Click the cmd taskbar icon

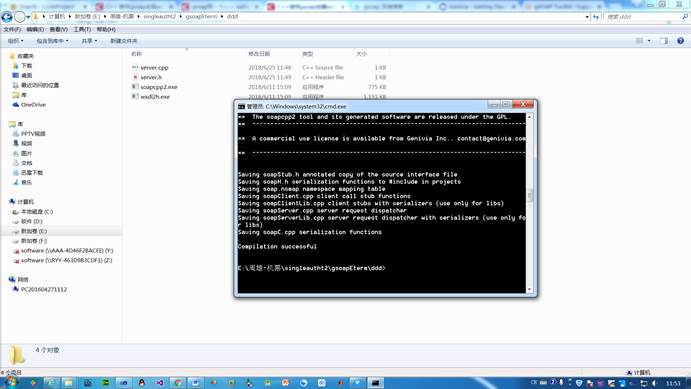375,383
